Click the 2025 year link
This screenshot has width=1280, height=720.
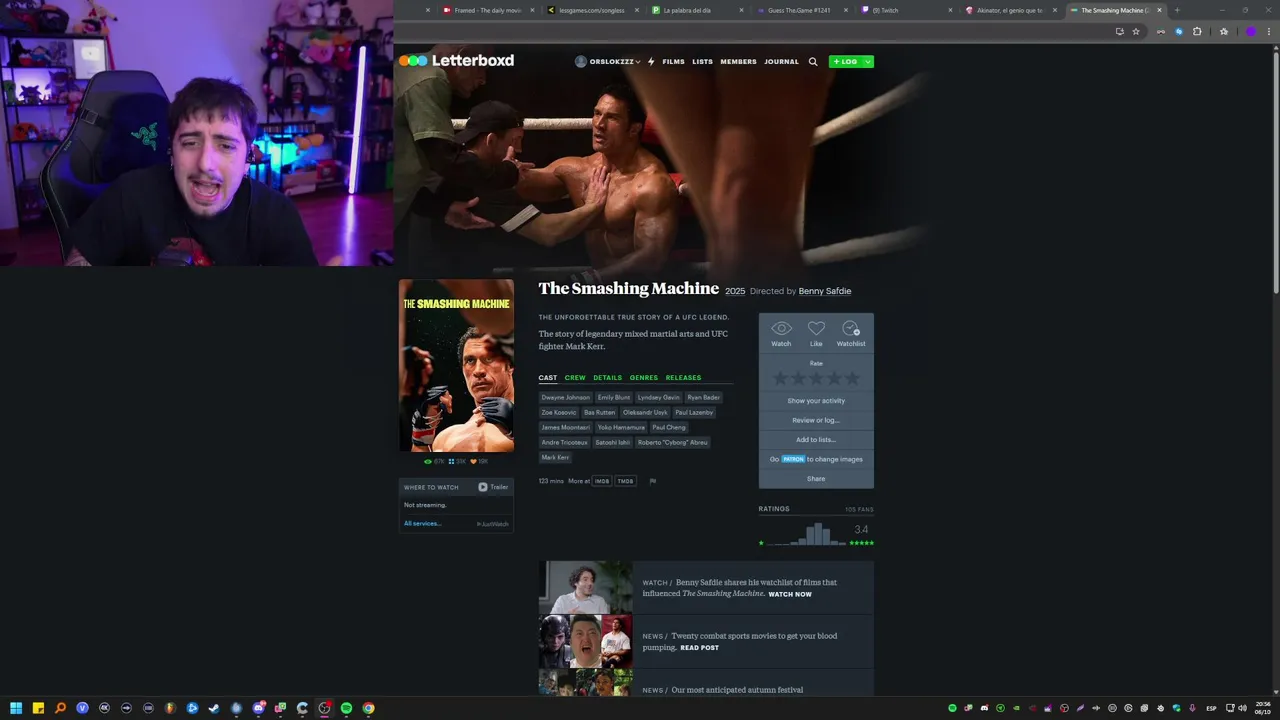[x=735, y=291]
